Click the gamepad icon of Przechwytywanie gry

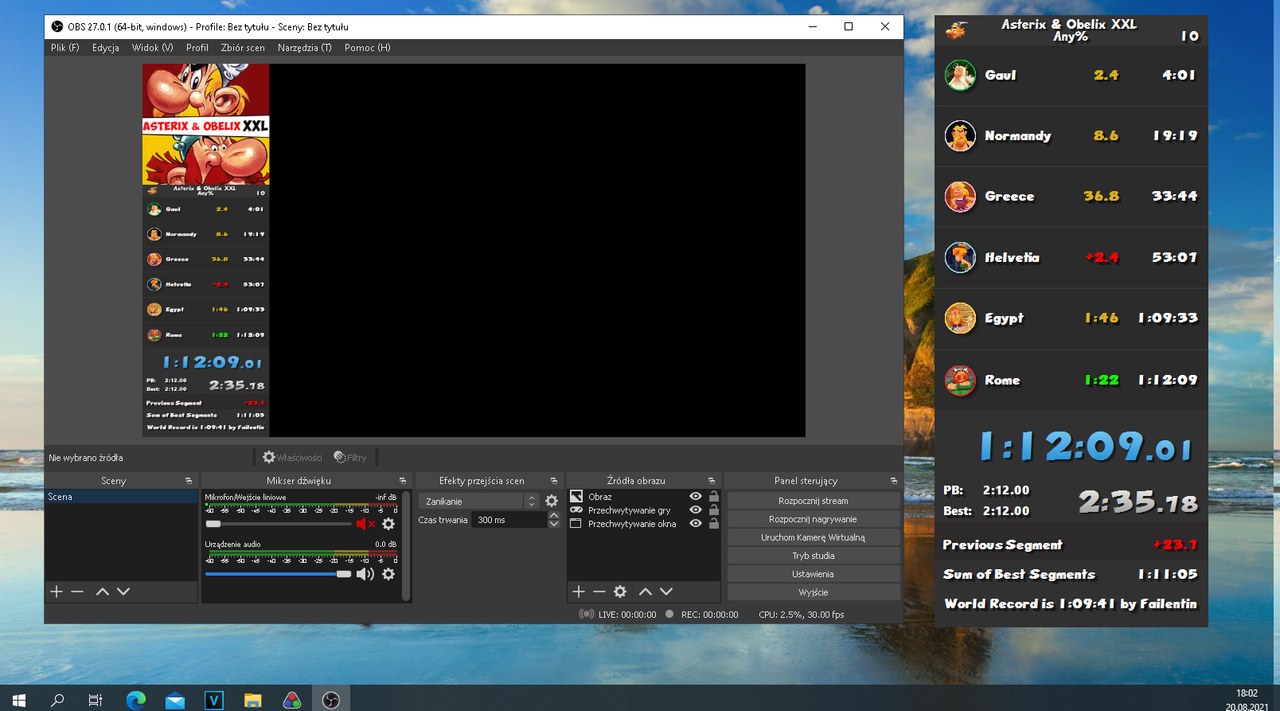[x=576, y=510]
